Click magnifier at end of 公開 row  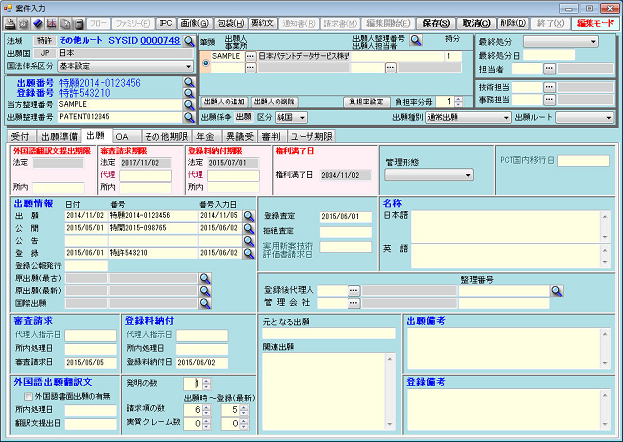tap(249, 228)
